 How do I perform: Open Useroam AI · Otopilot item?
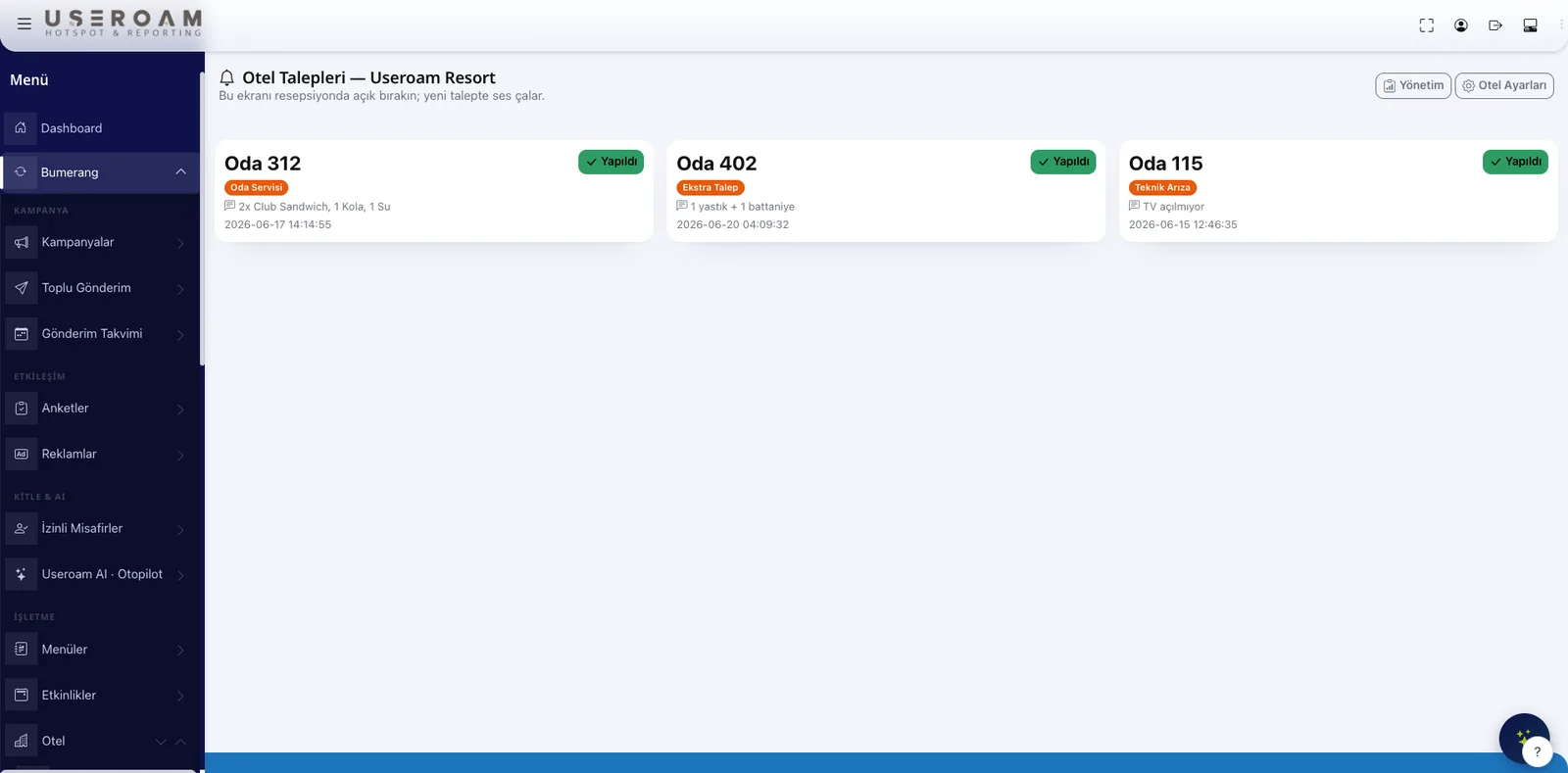100,575
